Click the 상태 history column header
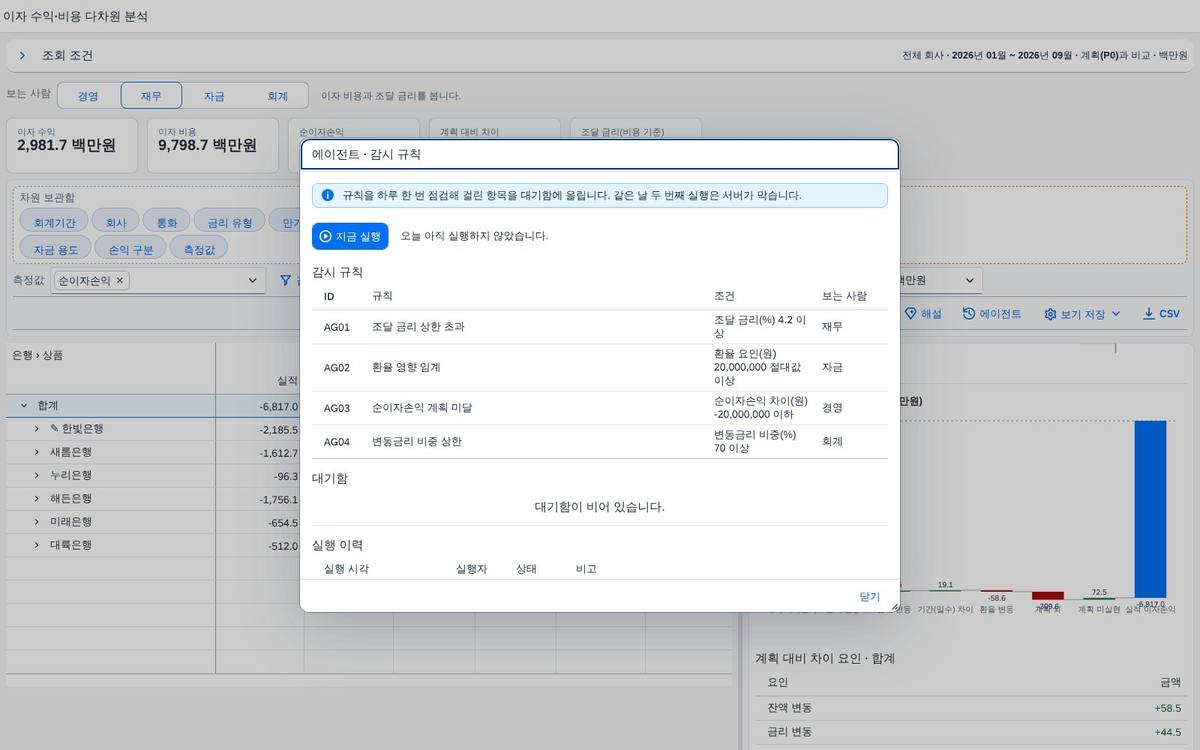The height and width of the screenshot is (750, 1200). (x=526, y=569)
